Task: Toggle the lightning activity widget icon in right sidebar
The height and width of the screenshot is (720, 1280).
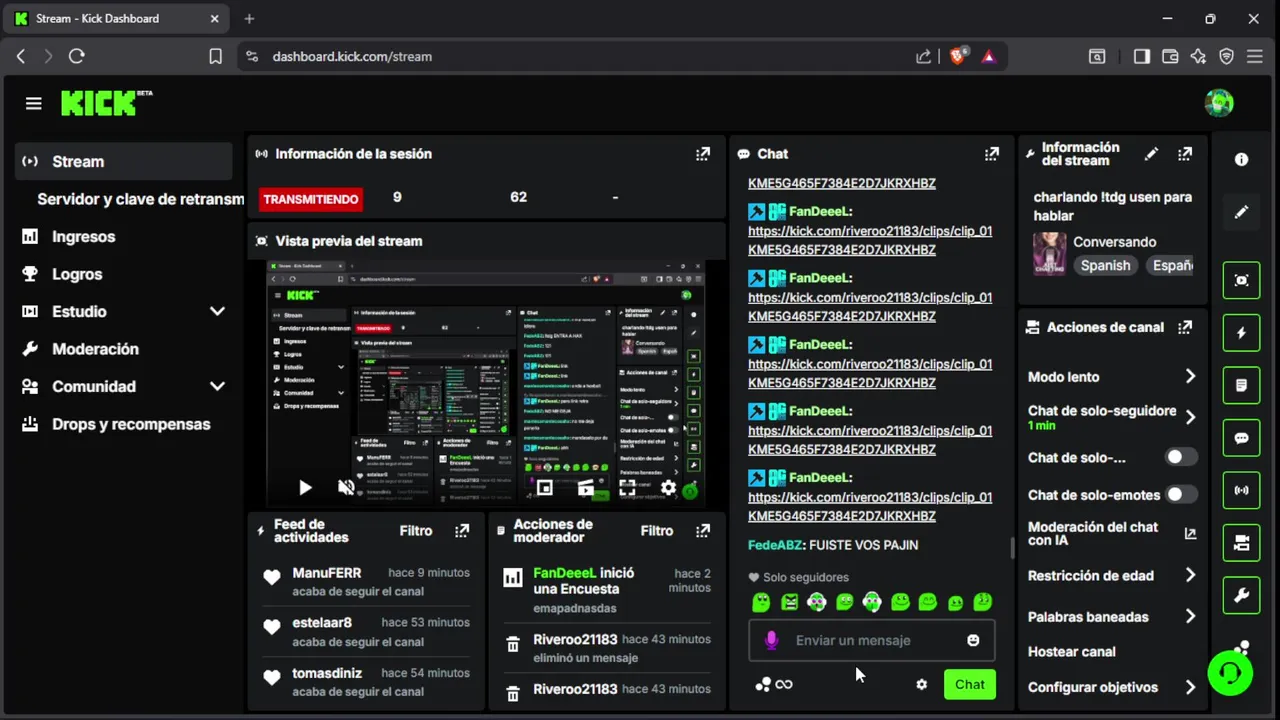Action: click(x=1241, y=333)
